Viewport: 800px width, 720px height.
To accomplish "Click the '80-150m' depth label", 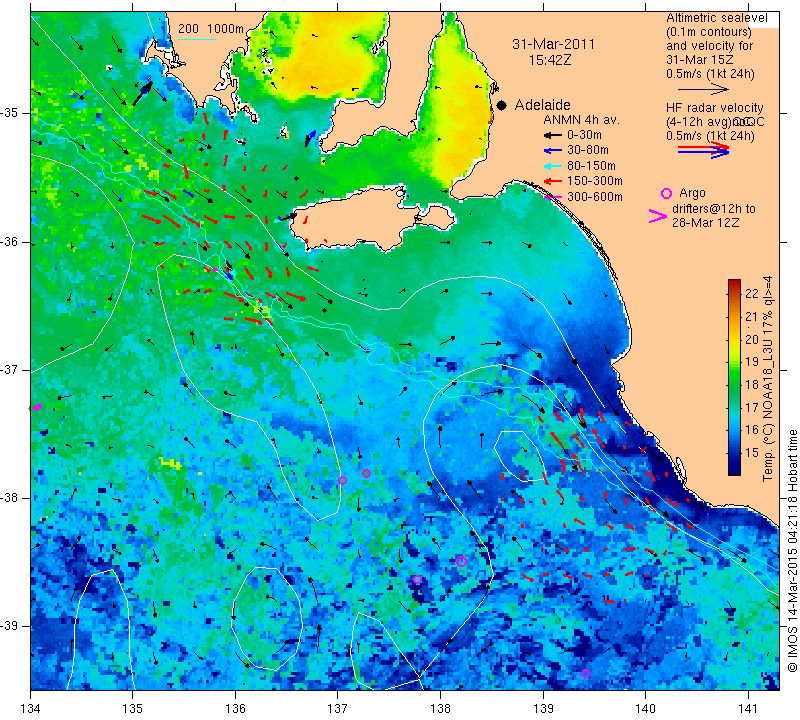I will [x=591, y=166].
